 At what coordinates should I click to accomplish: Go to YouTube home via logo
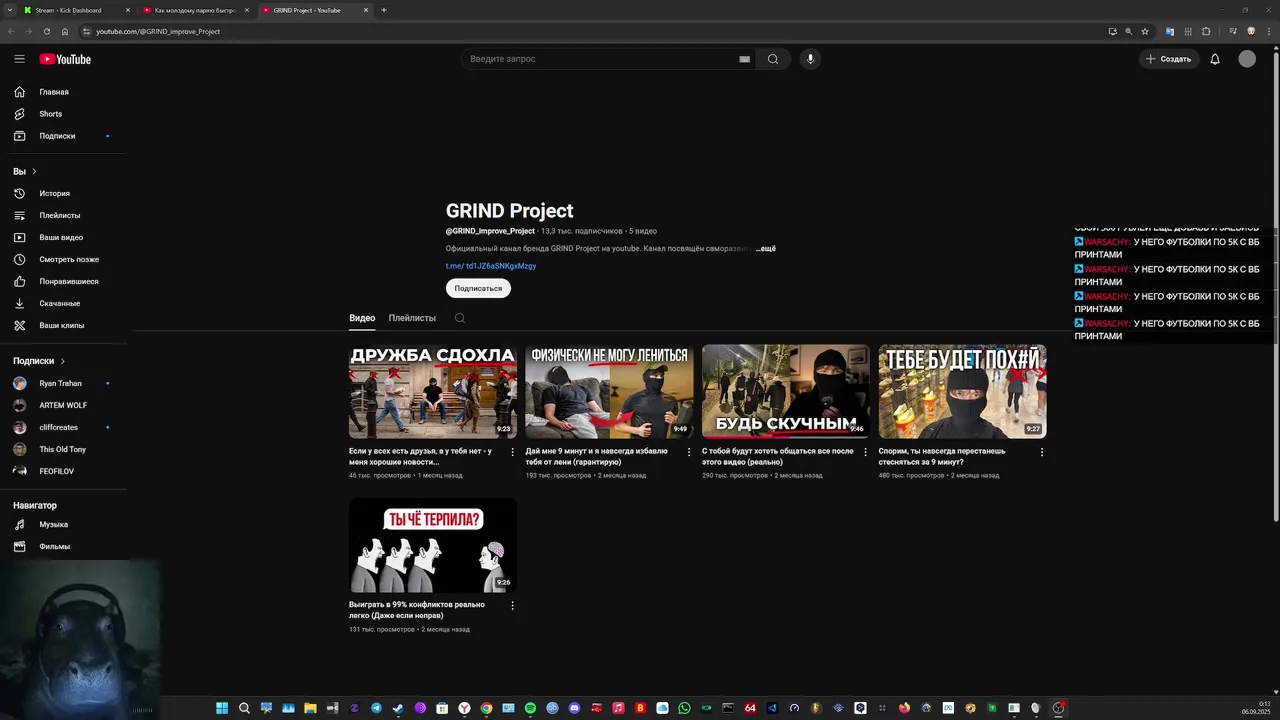pyautogui.click(x=65, y=59)
